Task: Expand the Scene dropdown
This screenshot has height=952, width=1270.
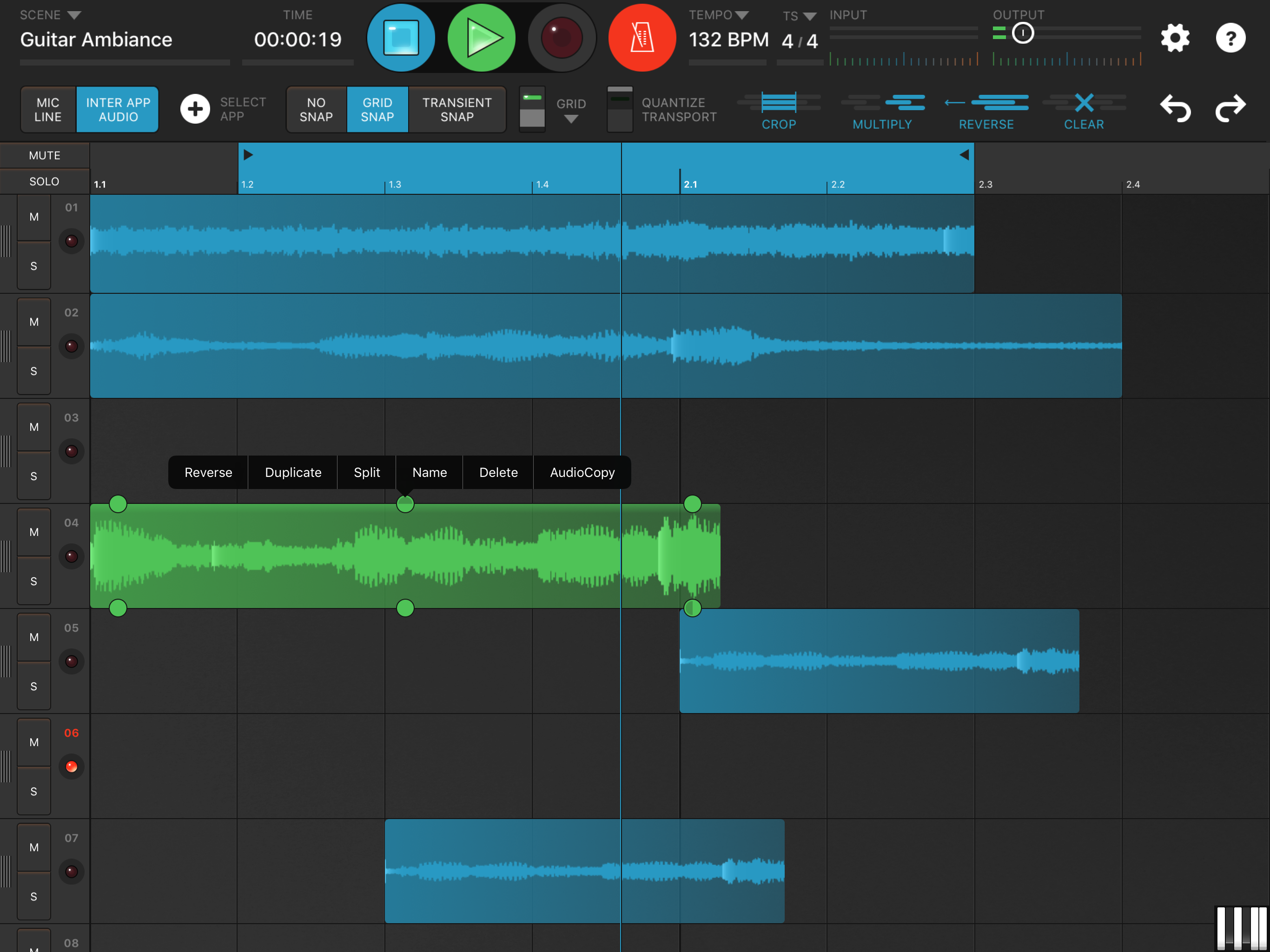Action: click(74, 15)
